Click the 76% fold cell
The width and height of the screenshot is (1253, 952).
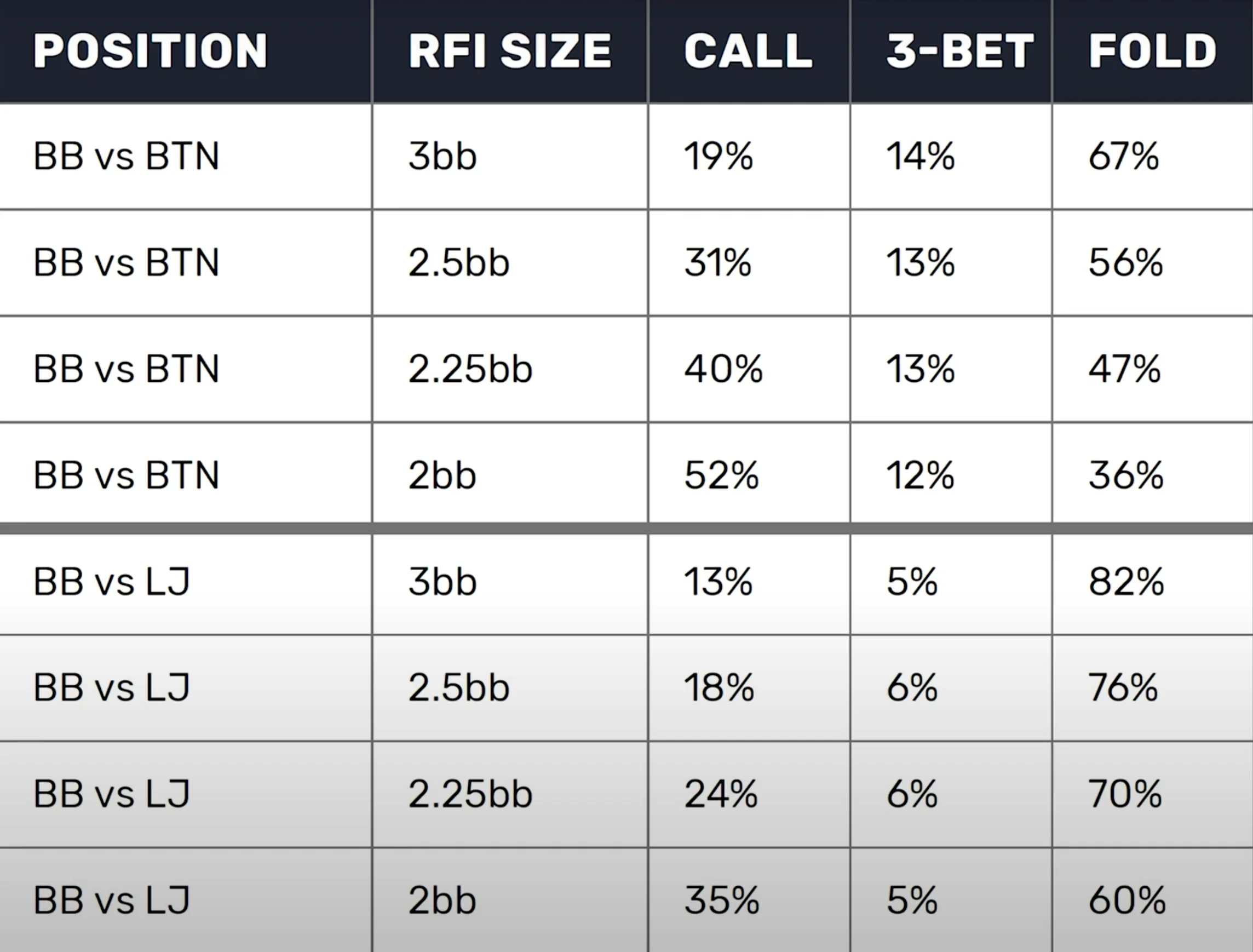point(1123,688)
